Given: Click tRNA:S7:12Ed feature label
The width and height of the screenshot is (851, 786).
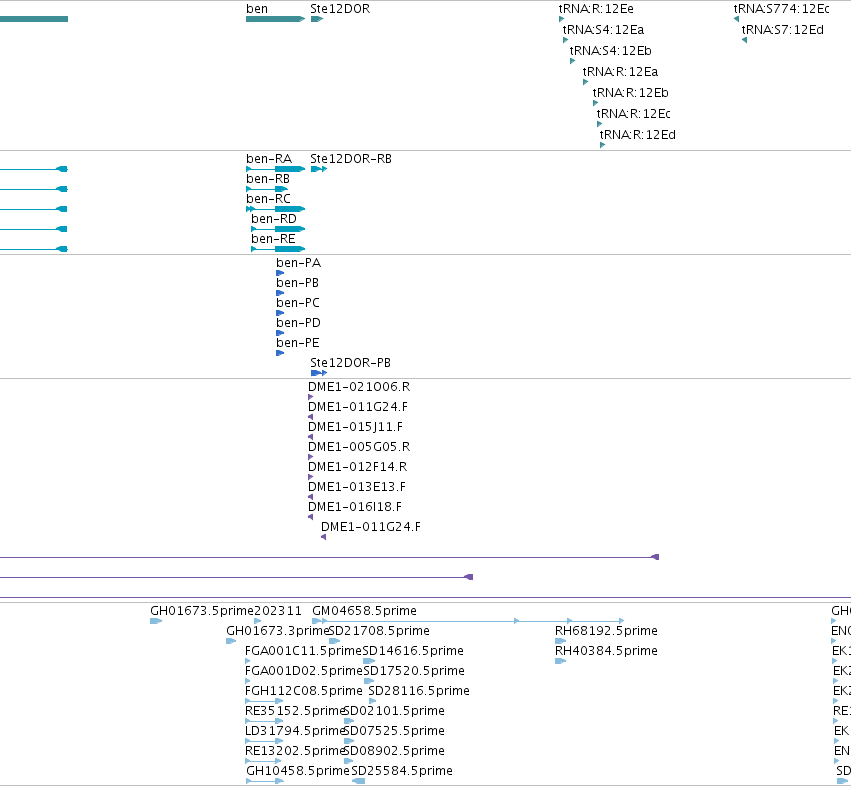Looking at the screenshot, I should pyautogui.click(x=782, y=30).
